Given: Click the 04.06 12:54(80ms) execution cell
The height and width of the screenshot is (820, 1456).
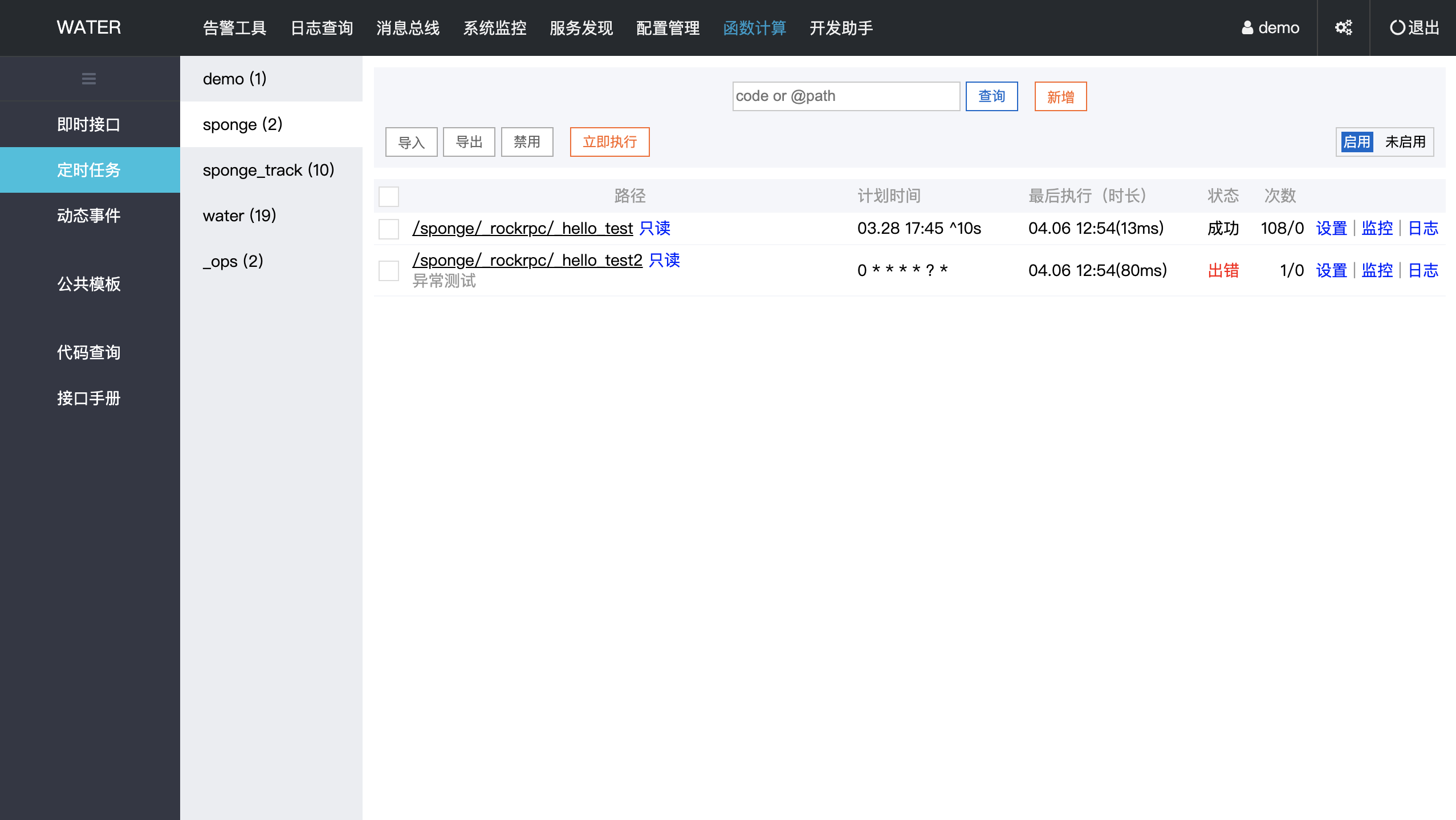Looking at the screenshot, I should pyautogui.click(x=1097, y=270).
